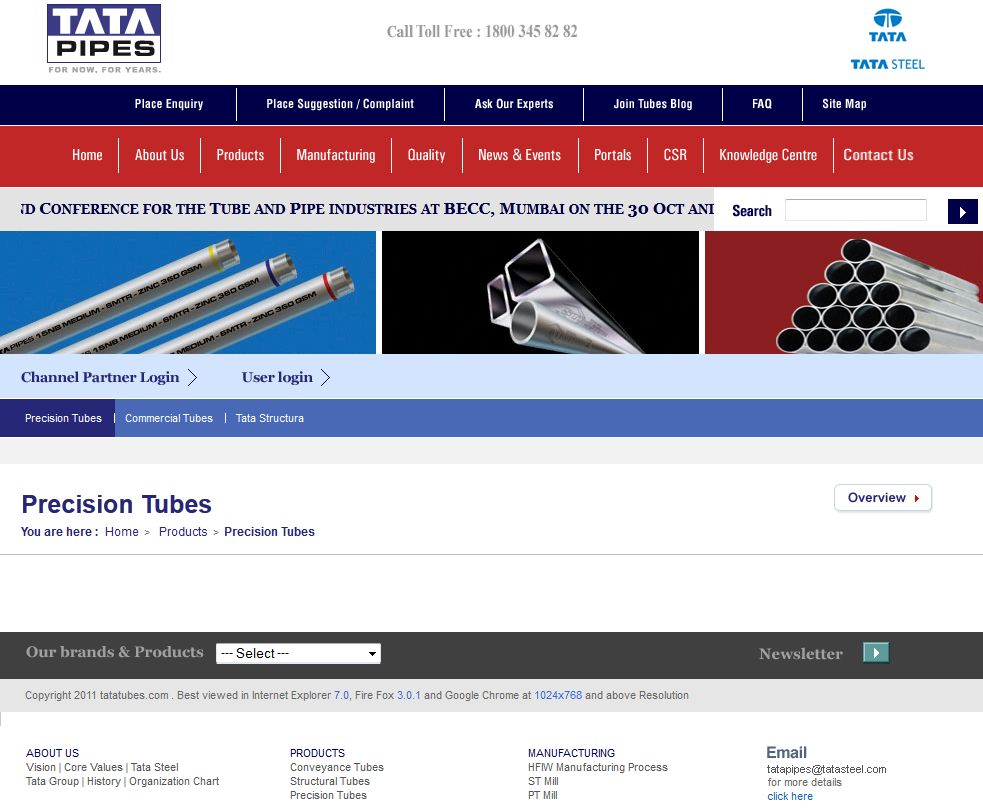This screenshot has height=808, width=983.
Task: Switch to the Commercial Tubes tab
Action: [x=169, y=418]
